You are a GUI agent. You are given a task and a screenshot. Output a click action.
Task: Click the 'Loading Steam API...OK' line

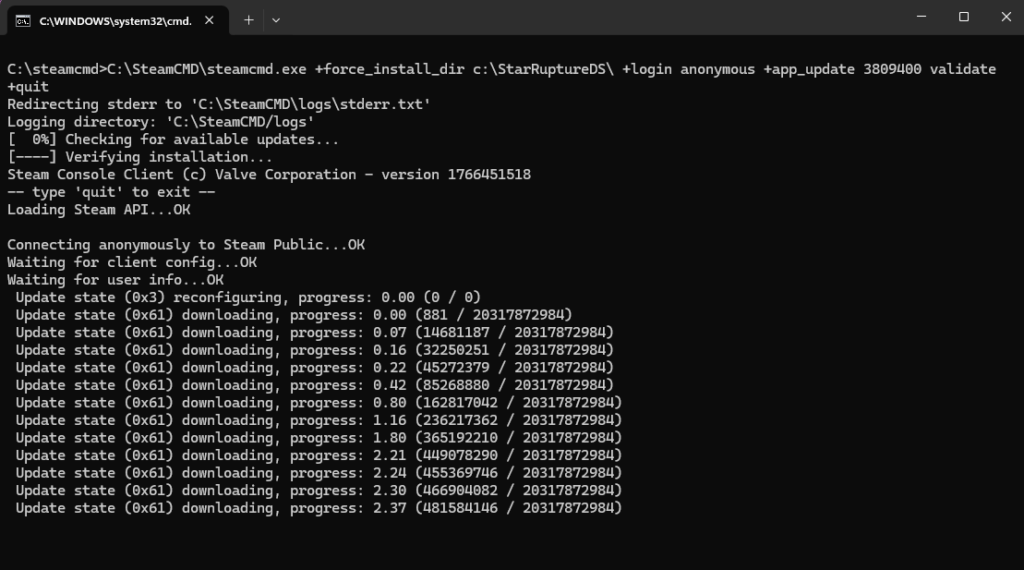(98, 209)
